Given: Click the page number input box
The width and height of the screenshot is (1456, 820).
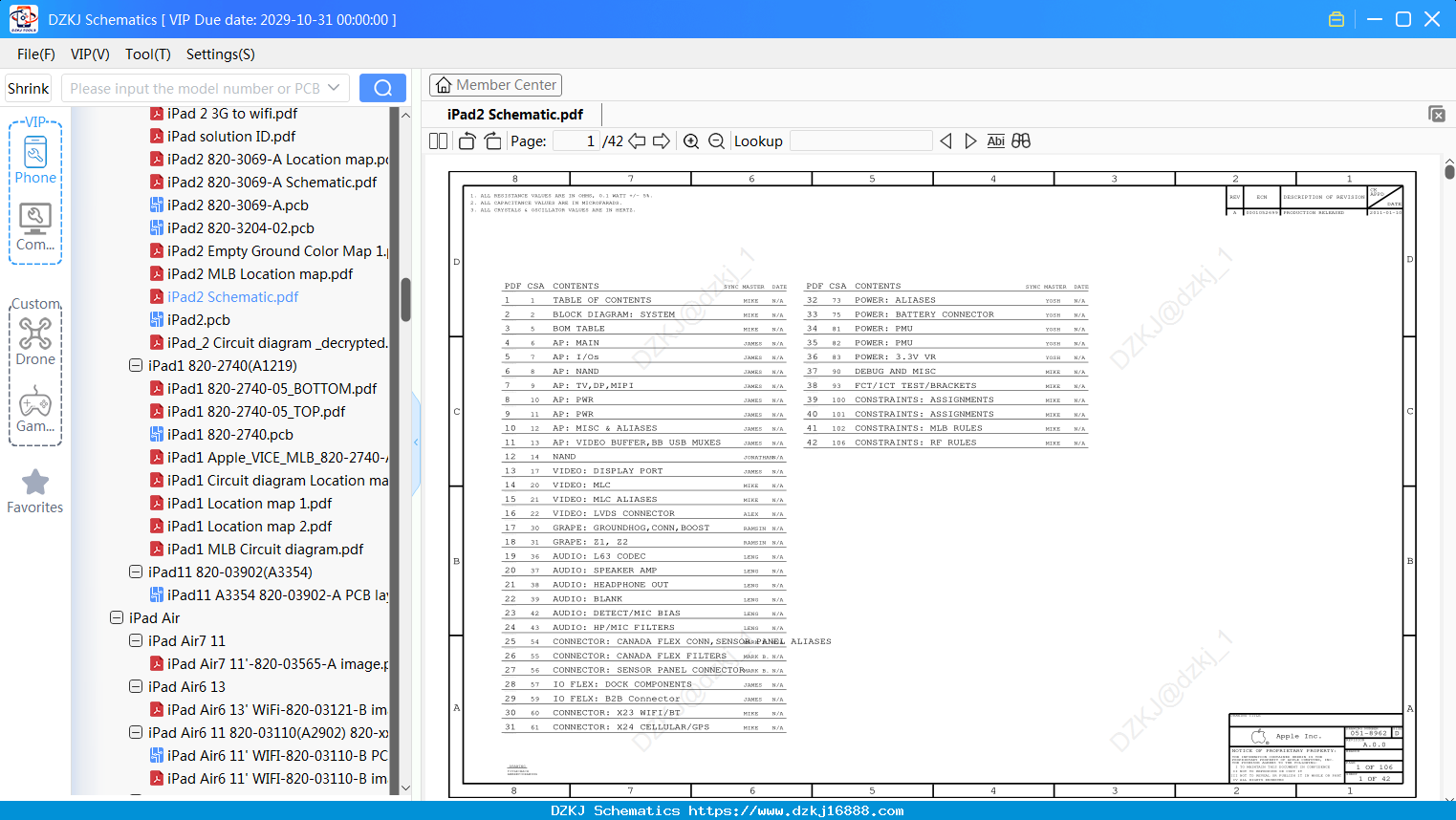Looking at the screenshot, I should (x=576, y=141).
